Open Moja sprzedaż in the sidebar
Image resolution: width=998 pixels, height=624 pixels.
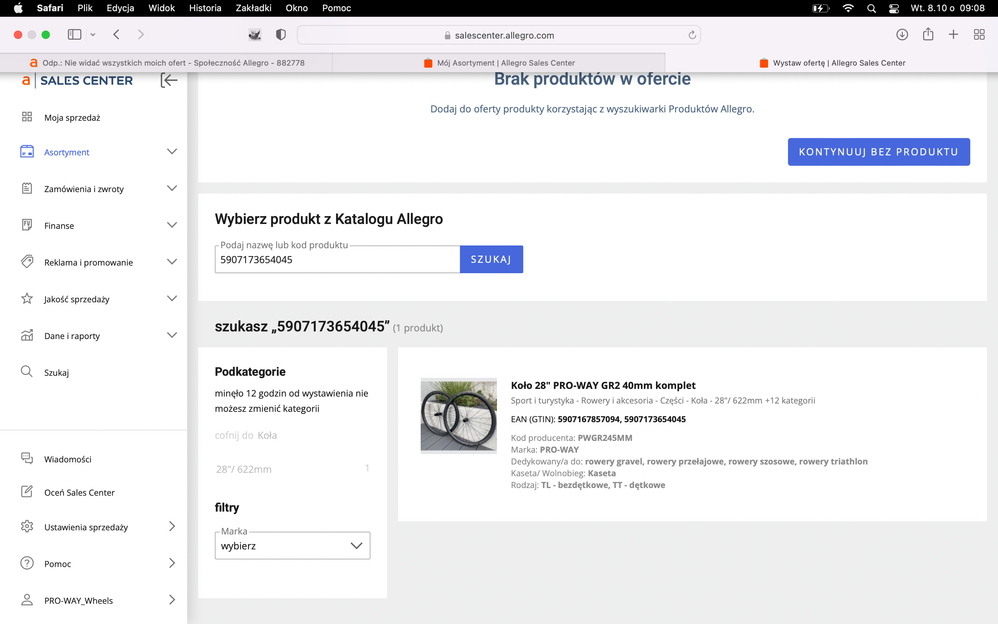point(72,118)
